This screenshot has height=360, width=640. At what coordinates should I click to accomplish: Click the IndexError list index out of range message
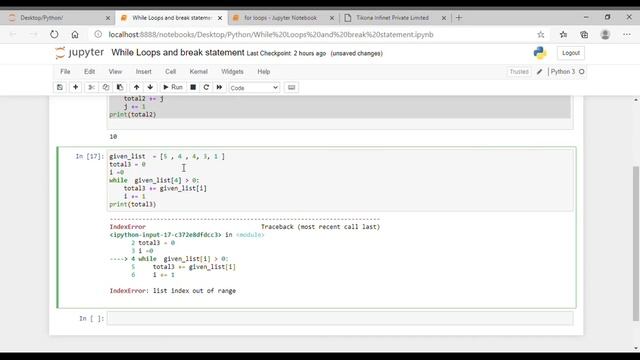173,291
